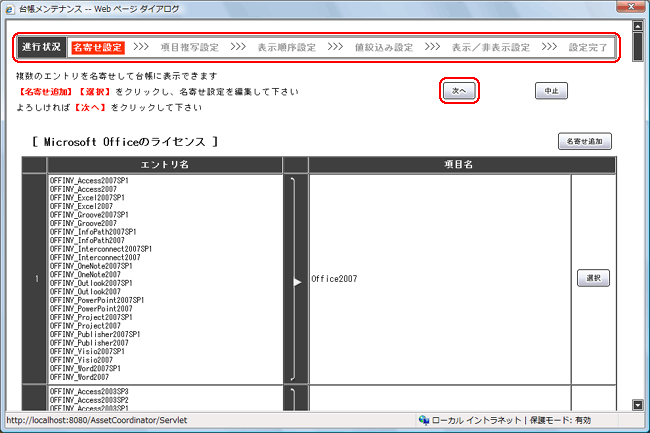Click the 進行状況 label
Screen dimensions: 650x433
click(x=41, y=47)
